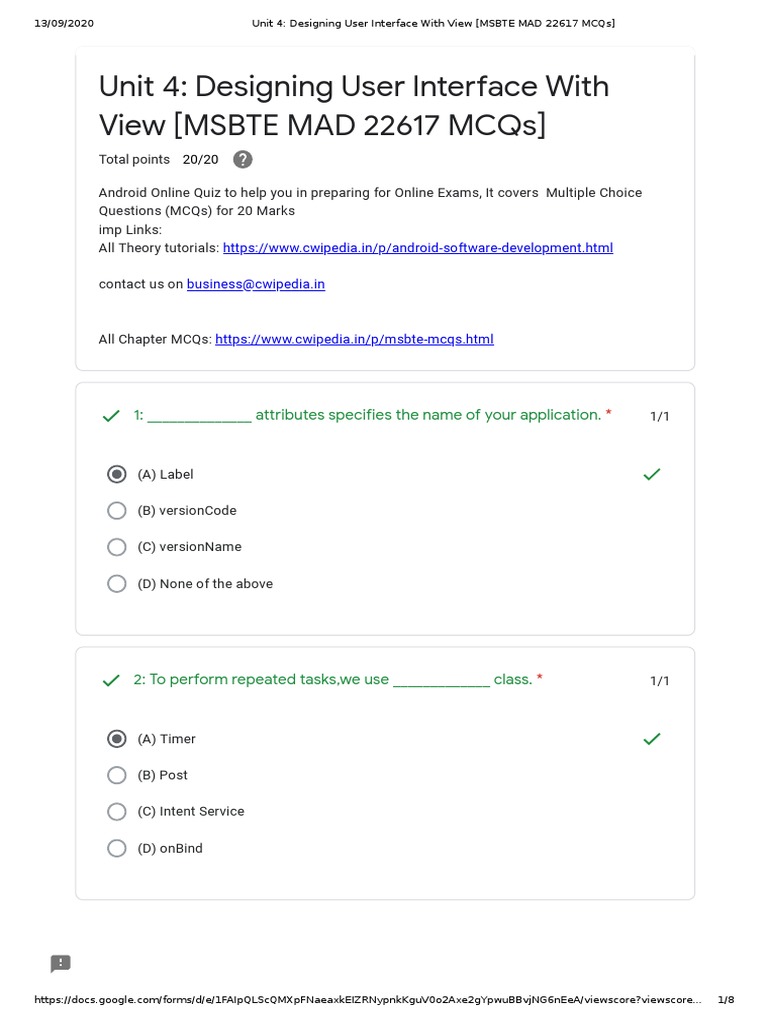Choose the (D) onBind radio button
The height and width of the screenshot is (1024, 768).
tap(117, 848)
